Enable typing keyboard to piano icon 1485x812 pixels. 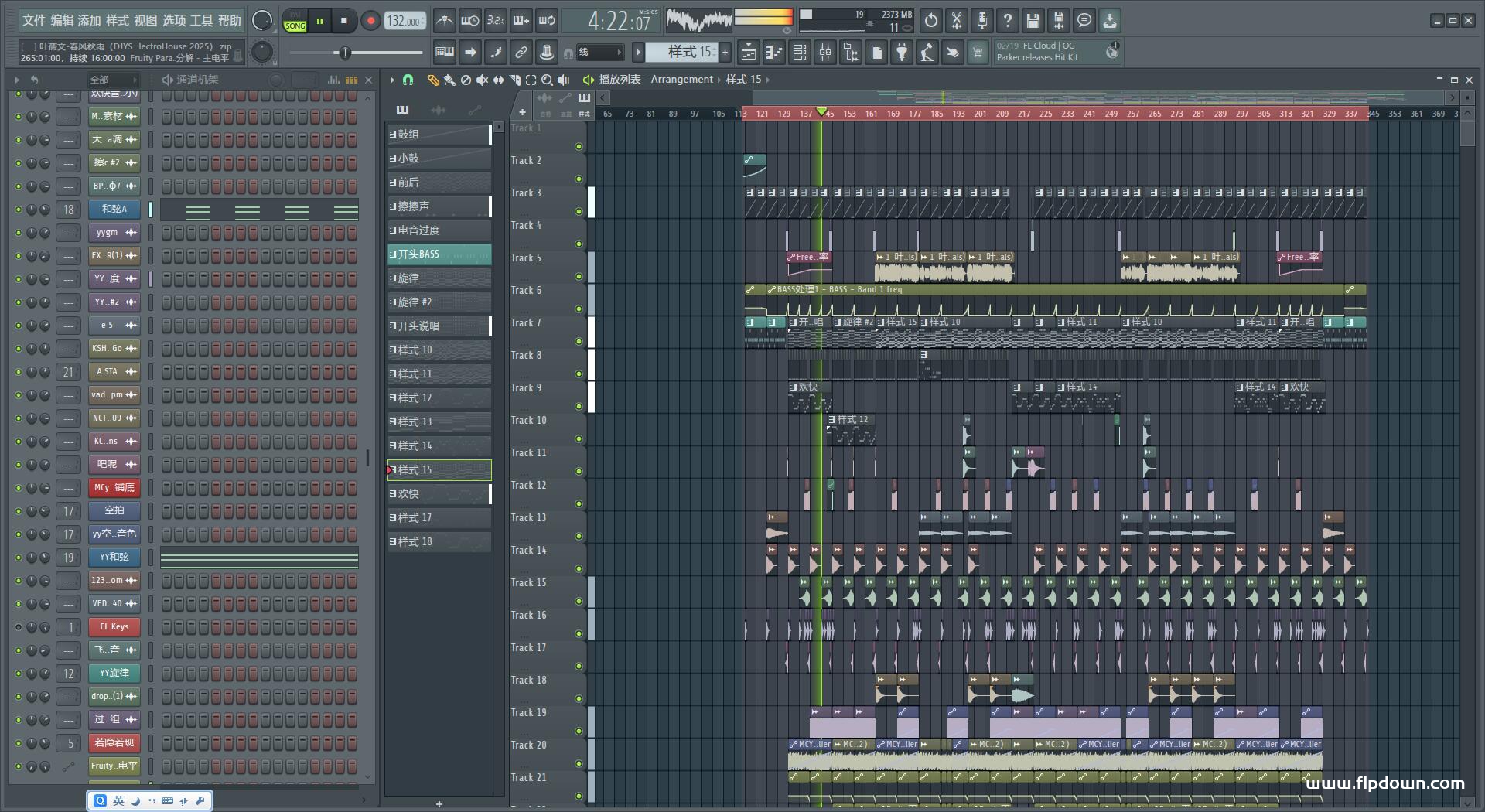[x=445, y=53]
